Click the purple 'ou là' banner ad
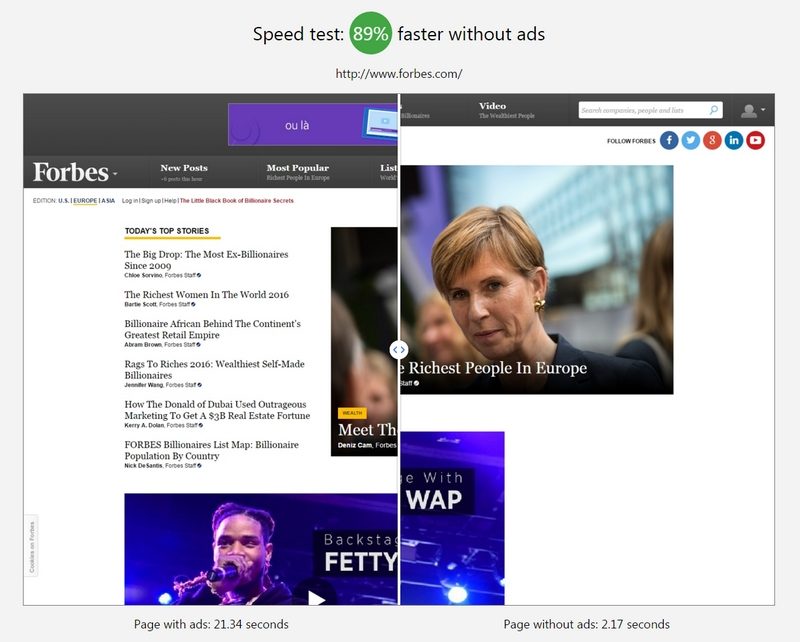Screen dimensions: 800x642 coord(313,125)
